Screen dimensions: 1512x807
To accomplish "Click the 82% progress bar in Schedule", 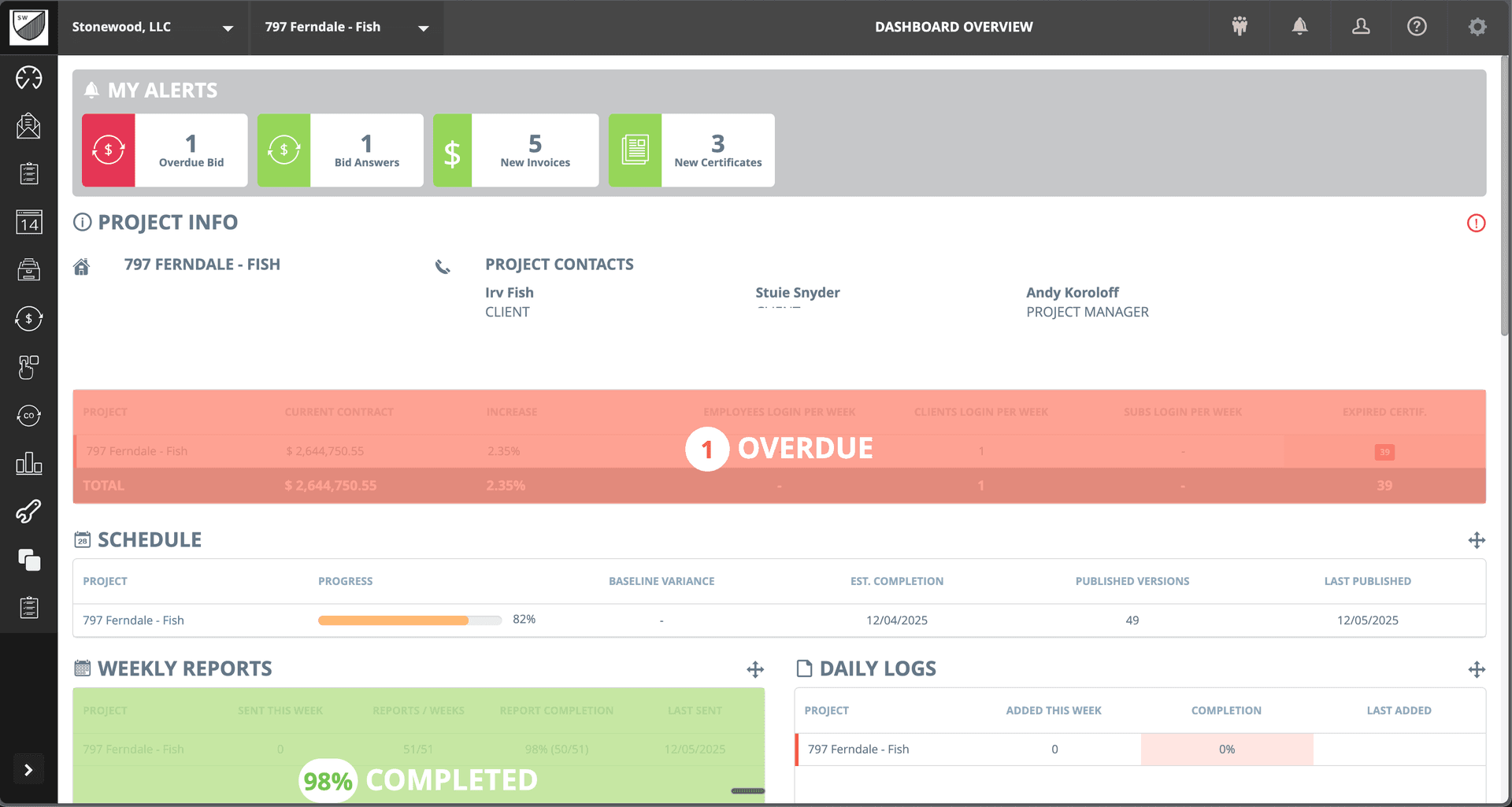I will click(x=409, y=620).
